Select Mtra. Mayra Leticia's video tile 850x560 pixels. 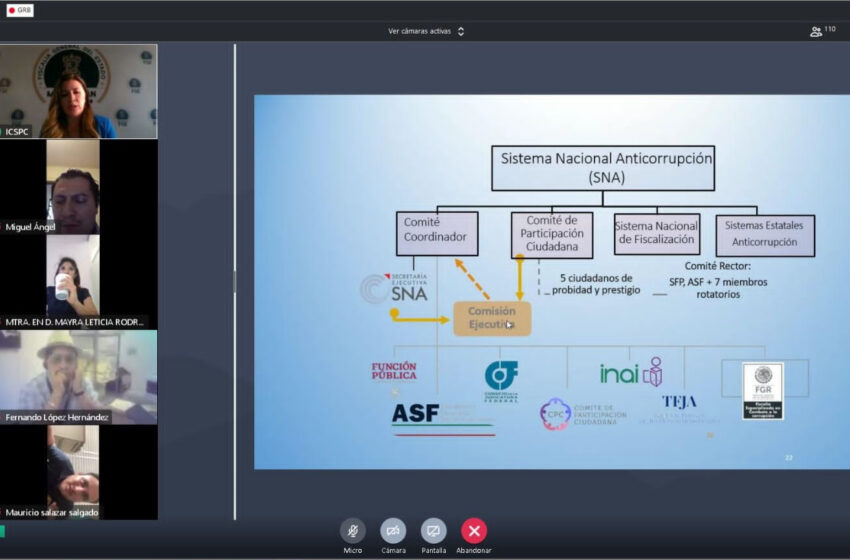[78, 281]
